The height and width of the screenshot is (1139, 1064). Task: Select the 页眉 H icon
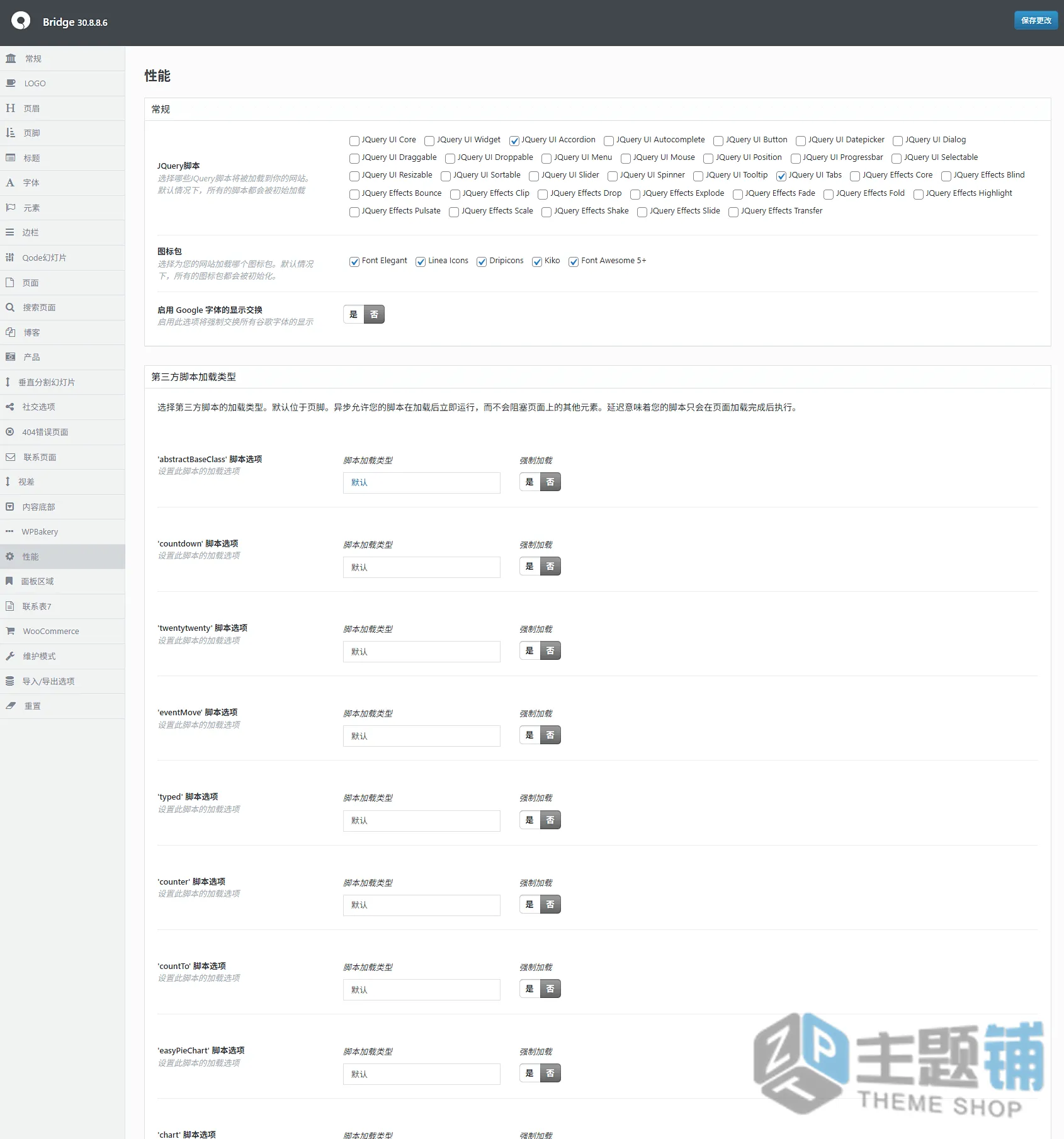click(11, 108)
